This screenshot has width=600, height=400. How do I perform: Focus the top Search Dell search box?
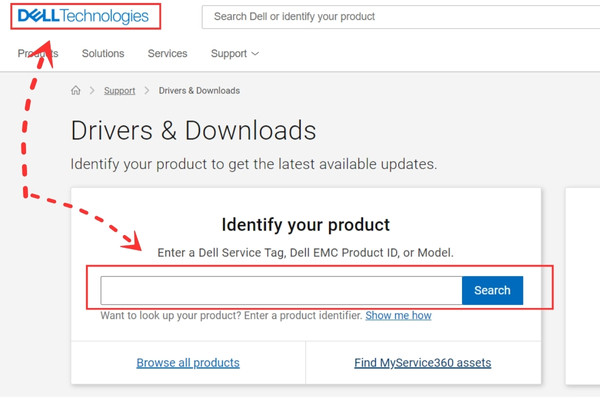[x=401, y=17]
